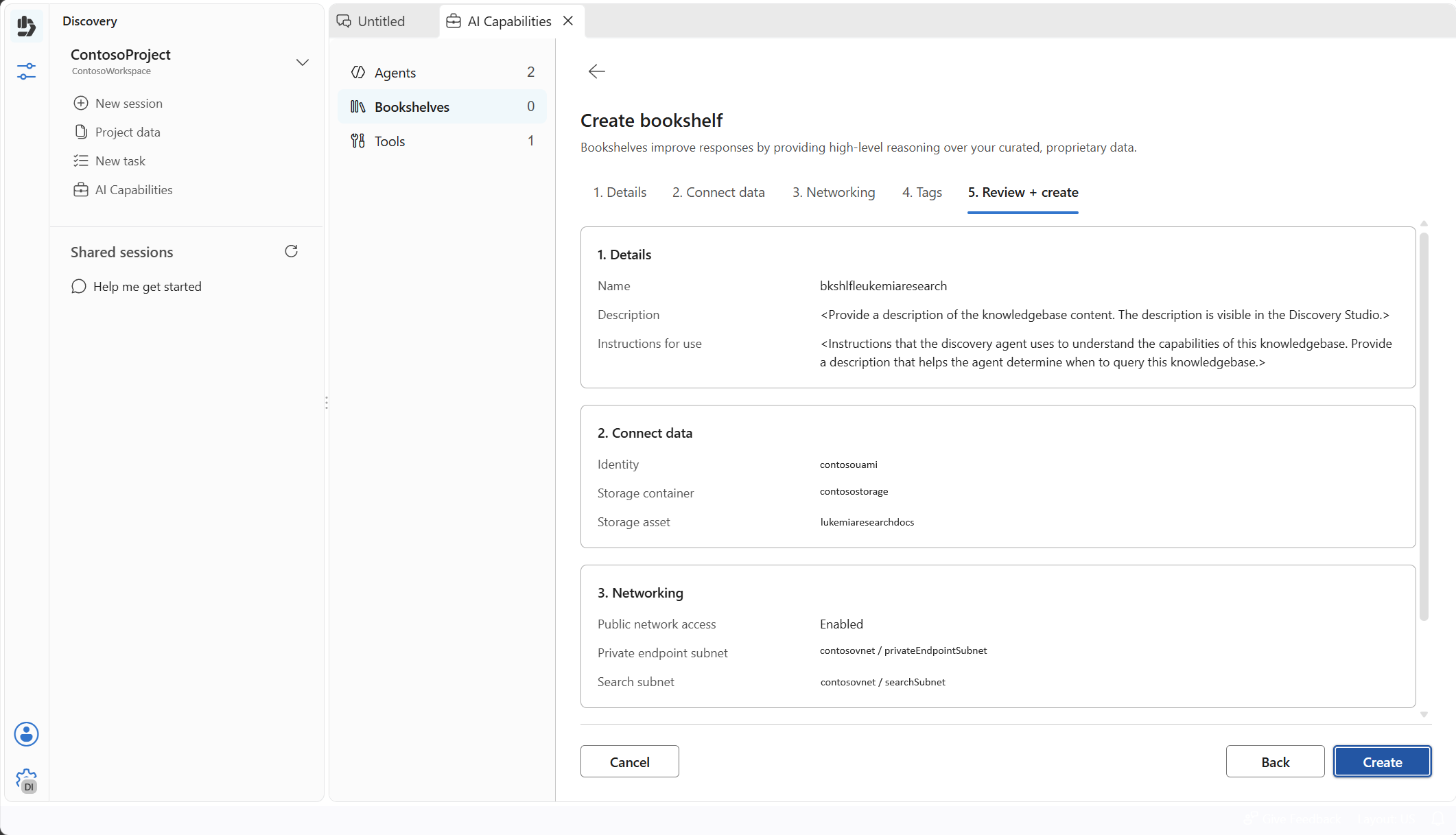Click the New task checklist icon
The height and width of the screenshot is (835, 1456).
pos(81,161)
